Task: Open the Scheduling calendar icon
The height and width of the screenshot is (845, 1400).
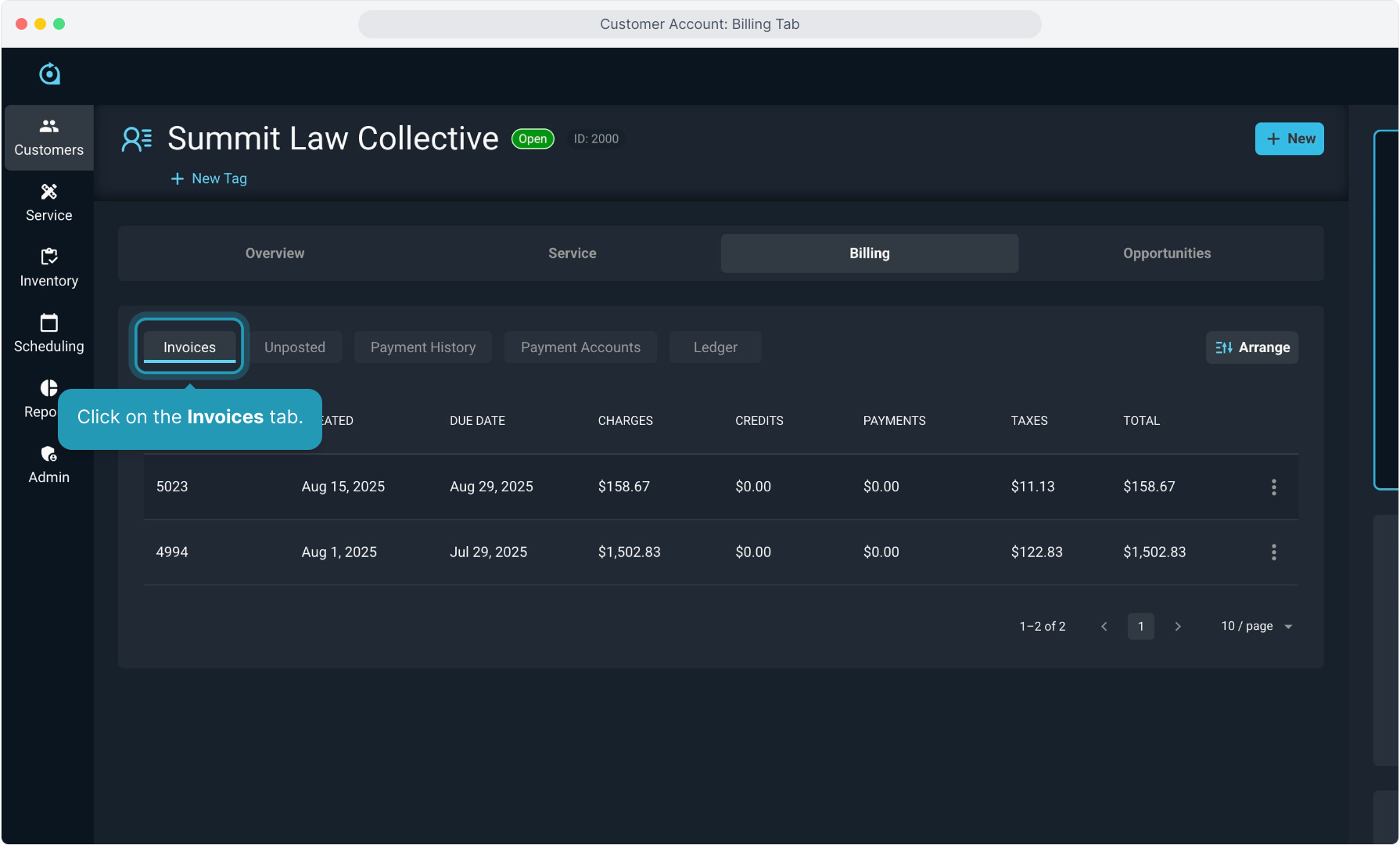Action: pyautogui.click(x=48, y=323)
